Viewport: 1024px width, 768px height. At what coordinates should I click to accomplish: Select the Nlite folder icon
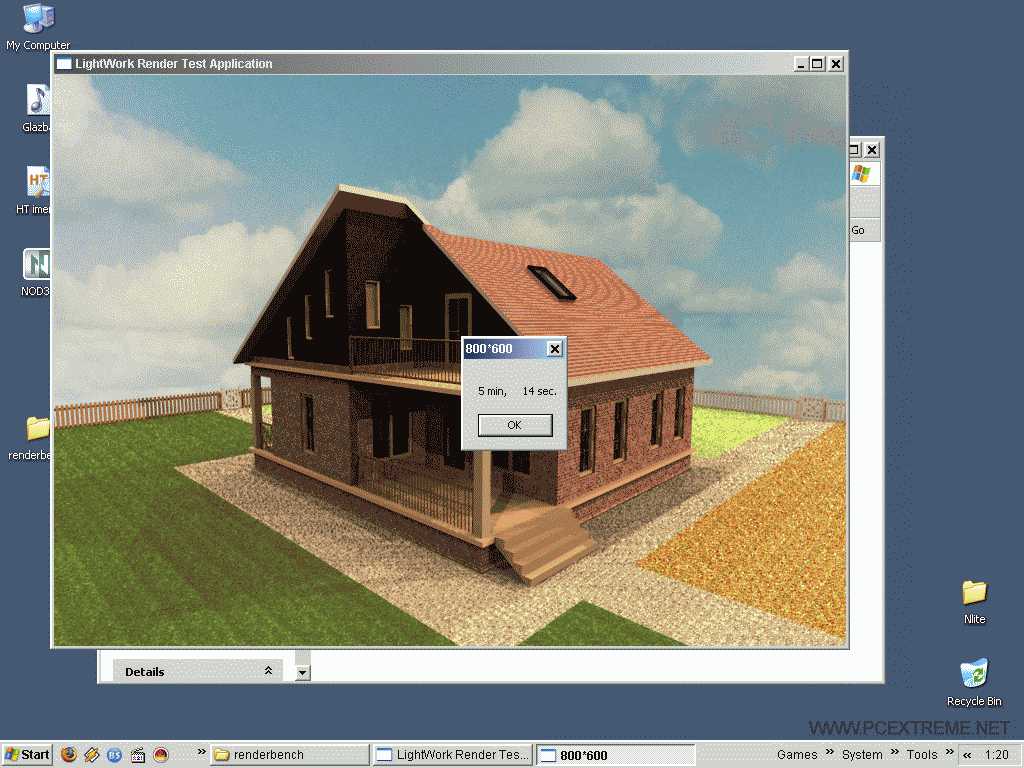point(974,601)
